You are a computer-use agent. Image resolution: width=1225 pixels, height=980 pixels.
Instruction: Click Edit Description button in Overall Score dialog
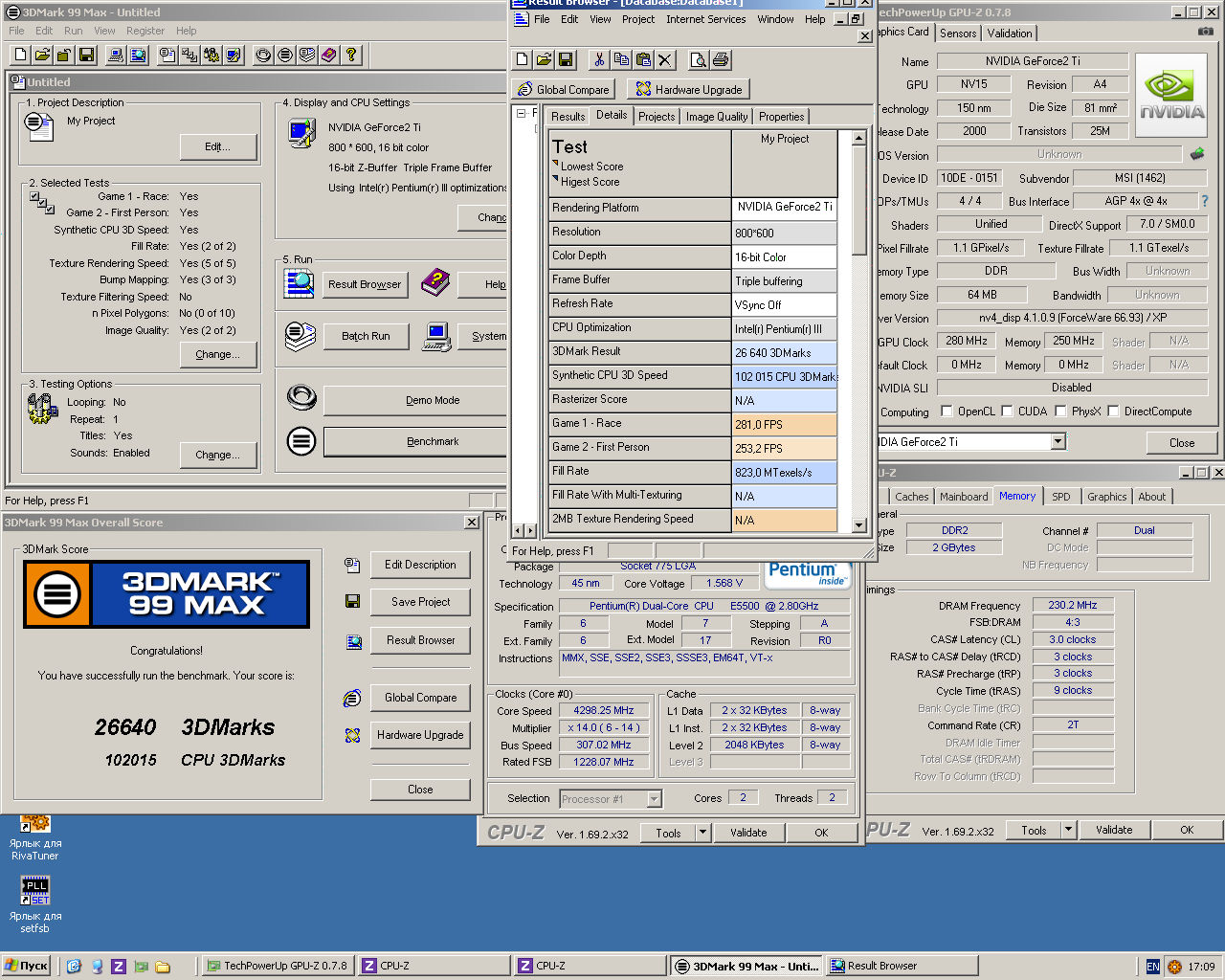pos(420,565)
